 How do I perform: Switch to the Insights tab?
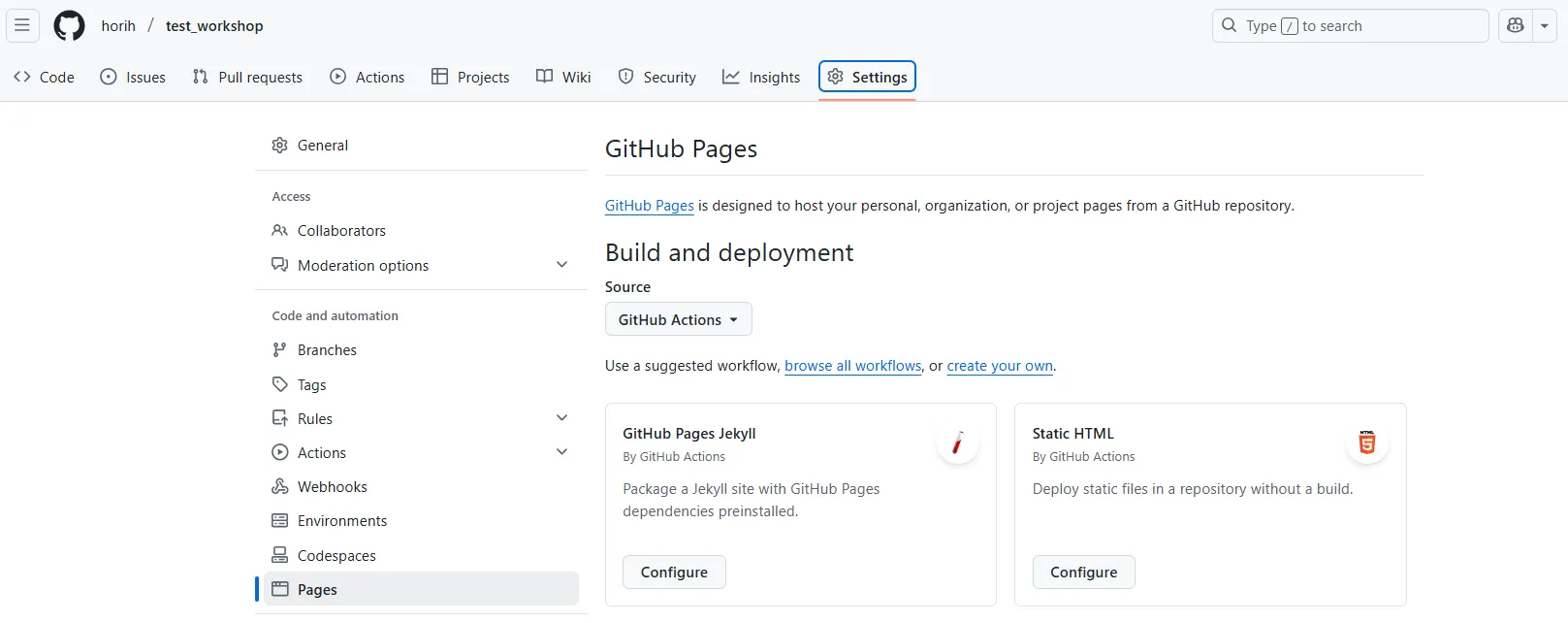pyautogui.click(x=761, y=78)
